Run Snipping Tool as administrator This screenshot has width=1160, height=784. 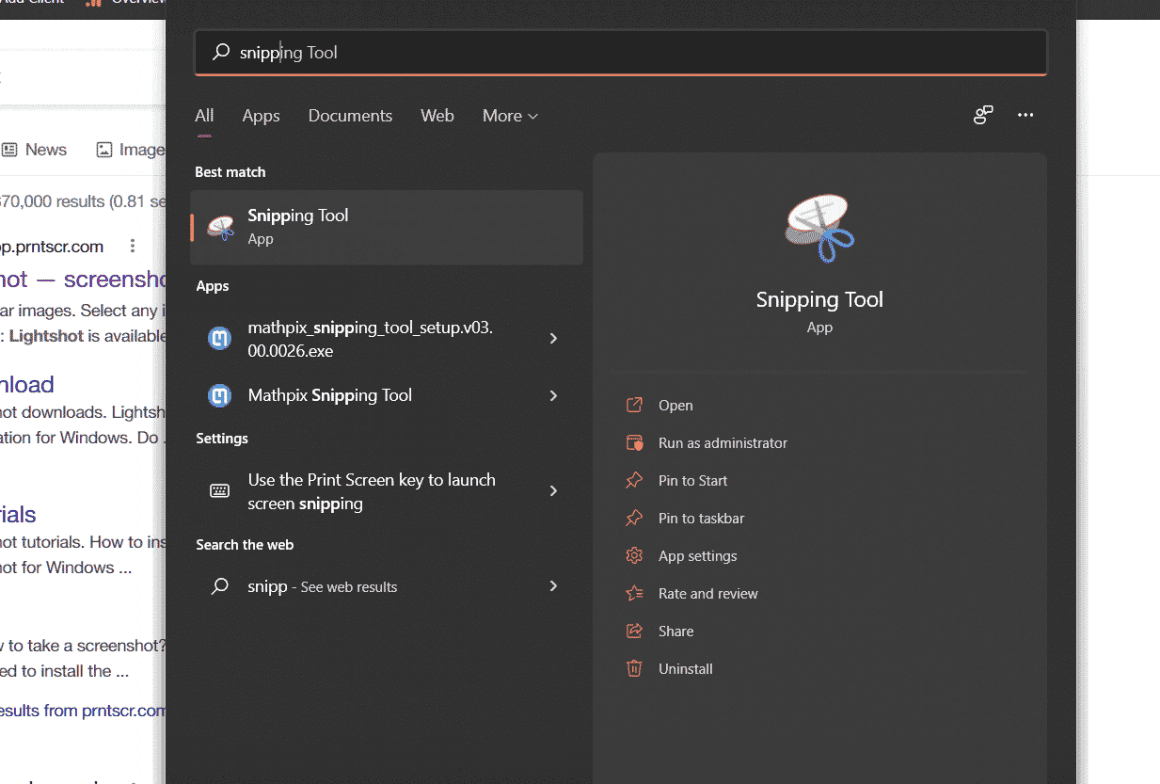[x=722, y=443]
